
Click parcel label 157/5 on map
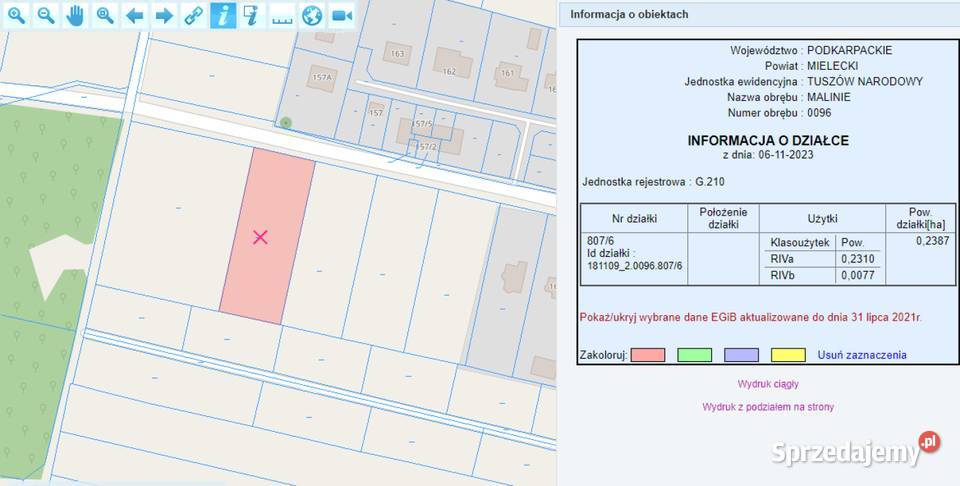pos(422,124)
